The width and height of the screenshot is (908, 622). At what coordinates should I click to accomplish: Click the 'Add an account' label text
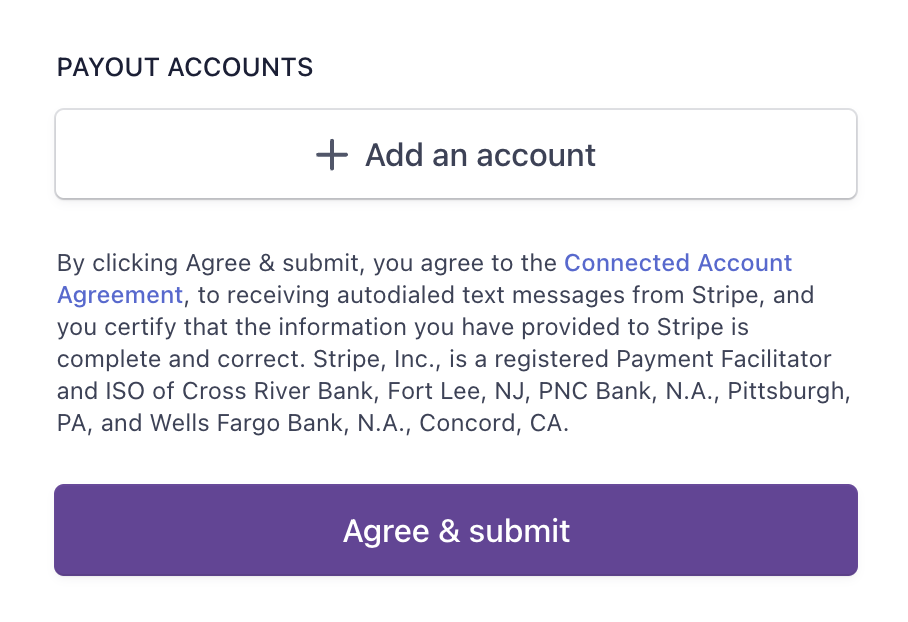(480, 155)
